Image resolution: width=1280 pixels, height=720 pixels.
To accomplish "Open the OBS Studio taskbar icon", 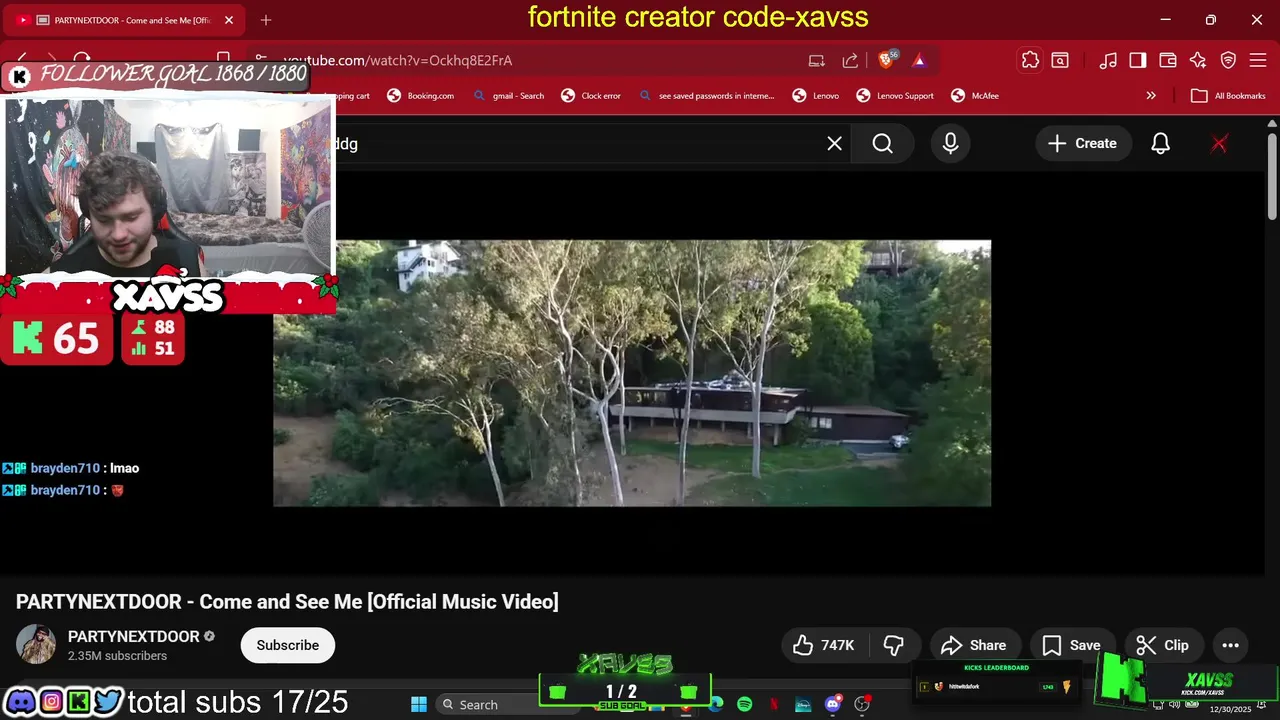I will 862,704.
